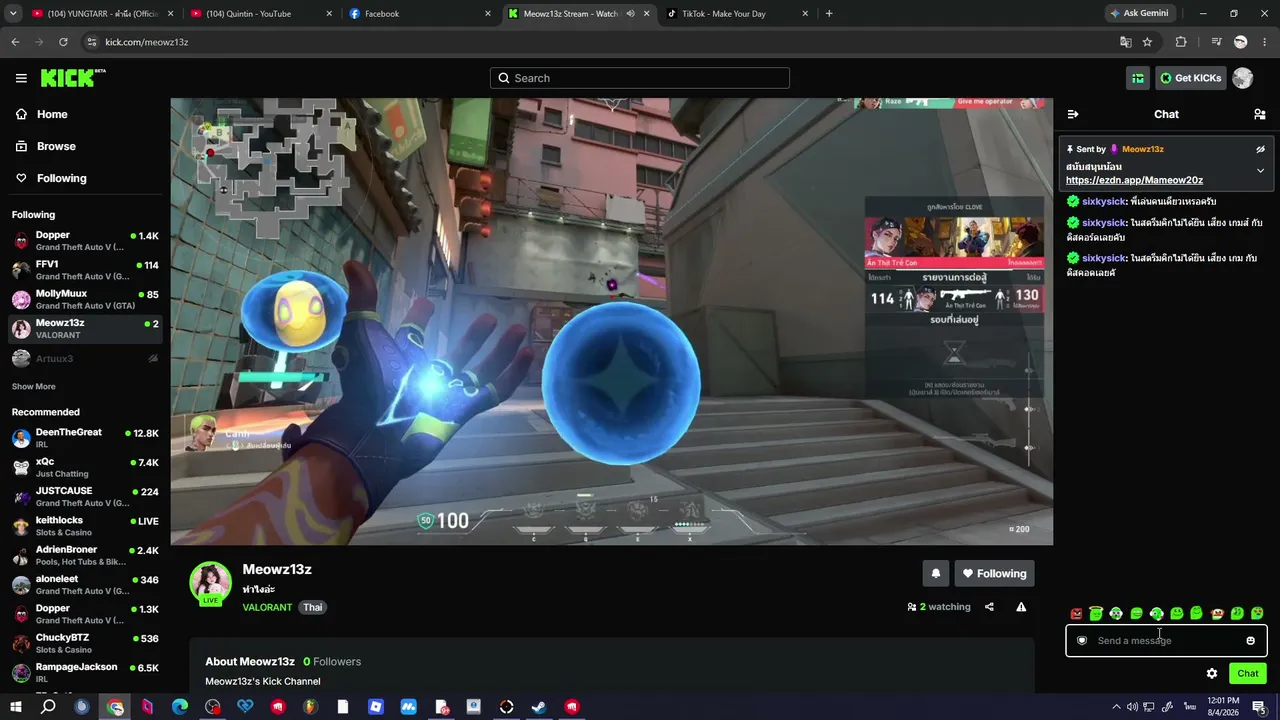Open Windows taskbar search
Screen dimensions: 1280x720
point(48,707)
